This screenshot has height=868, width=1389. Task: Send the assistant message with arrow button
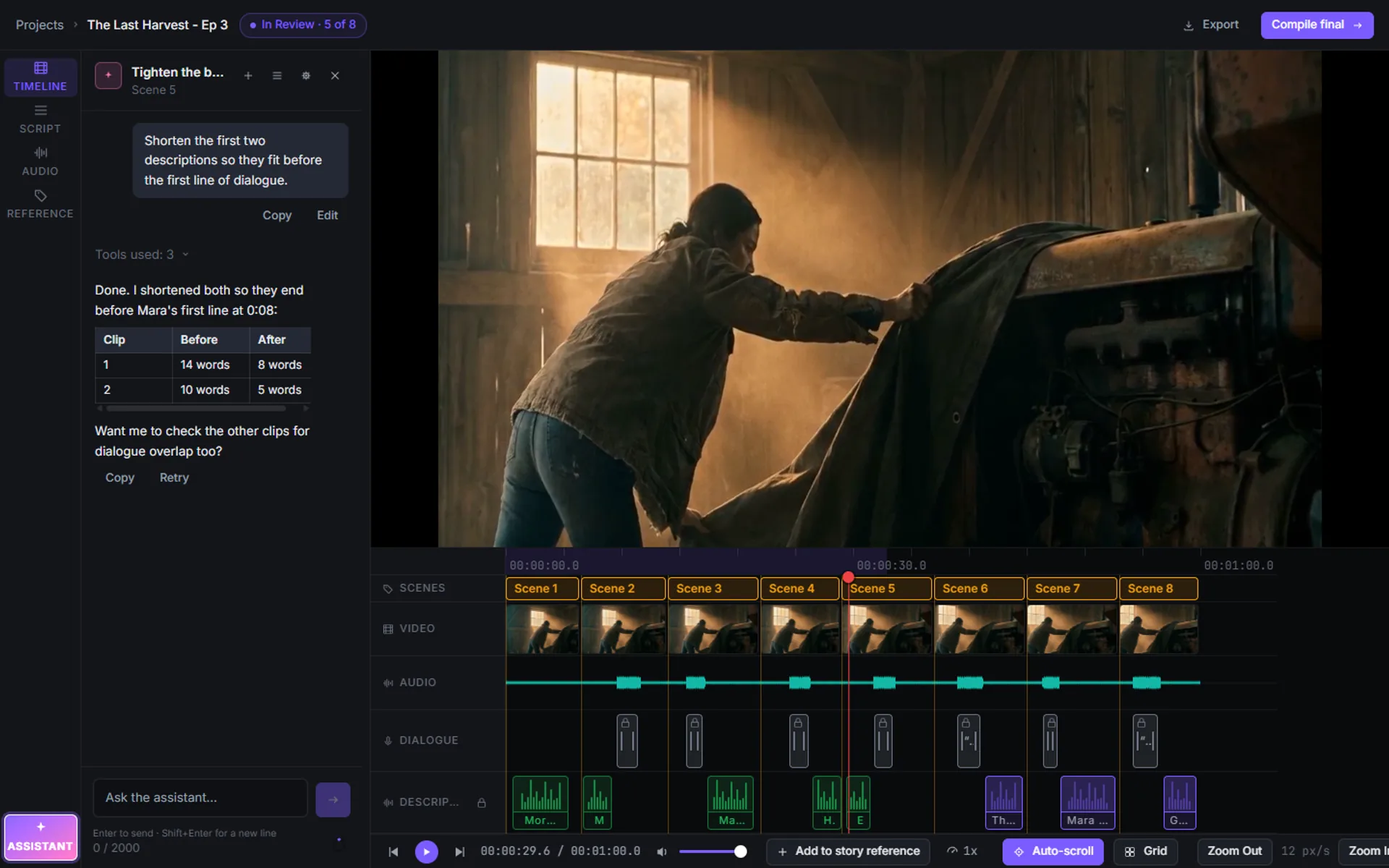tap(333, 799)
